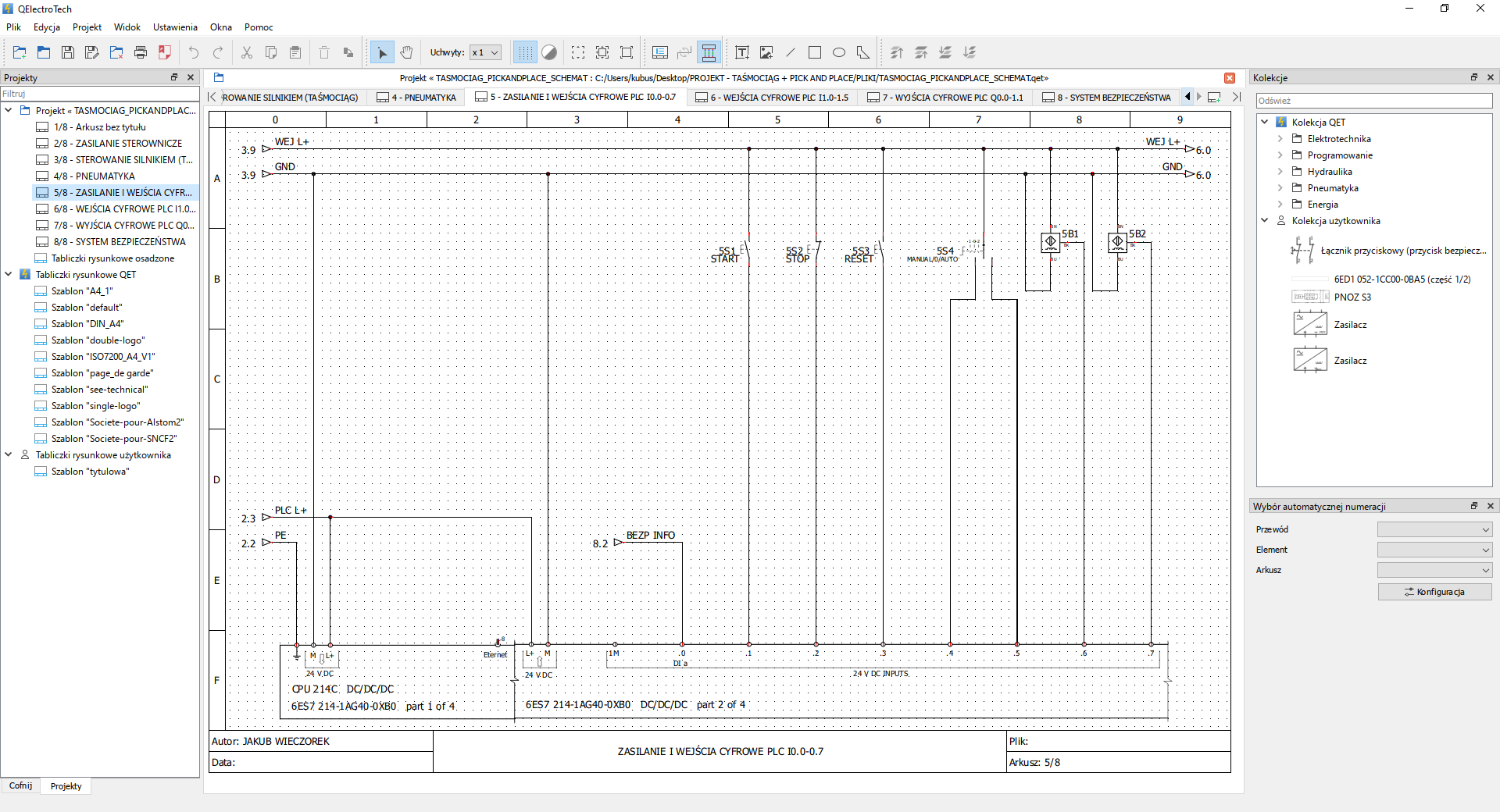Toggle the selection arrow mode
Screen dimensions: 1500x812
(x=382, y=52)
